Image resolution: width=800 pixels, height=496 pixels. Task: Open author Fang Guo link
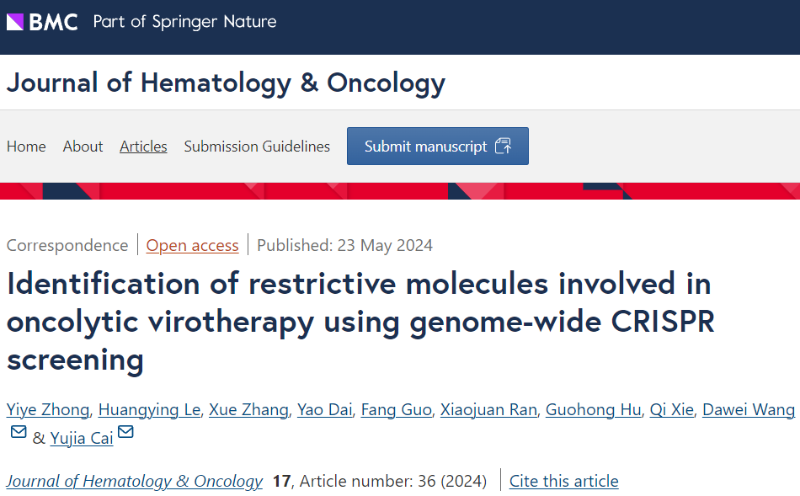[x=396, y=410]
